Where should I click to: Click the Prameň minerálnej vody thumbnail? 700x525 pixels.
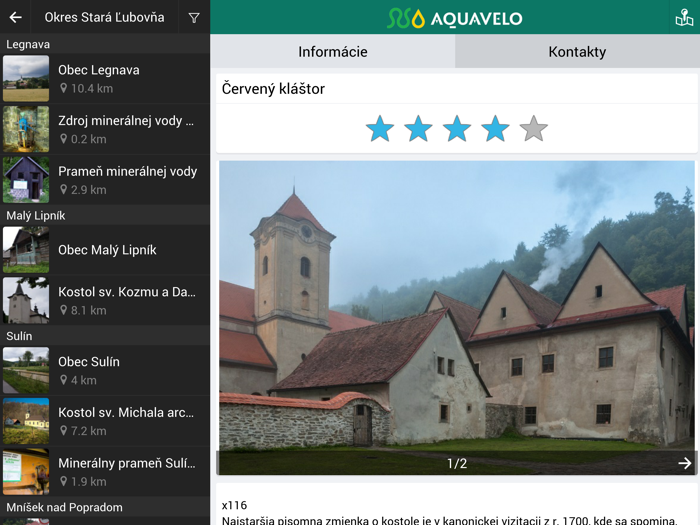click(26, 179)
